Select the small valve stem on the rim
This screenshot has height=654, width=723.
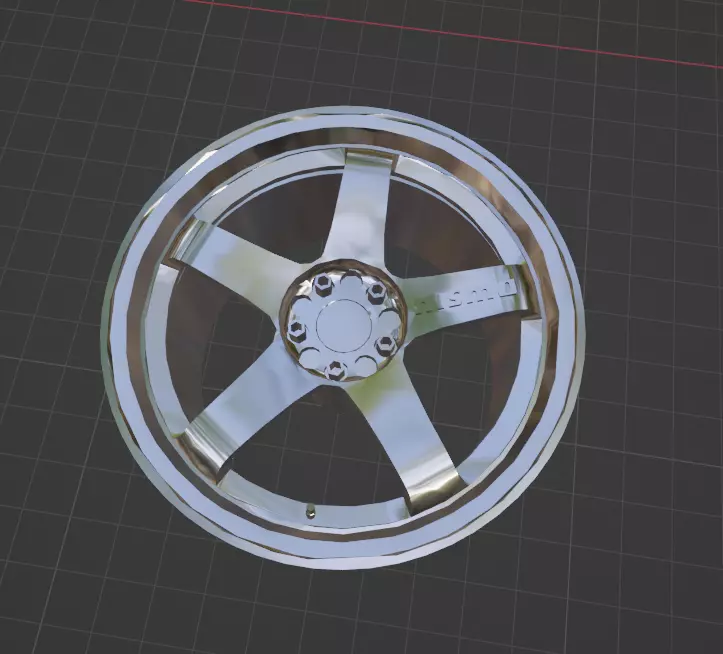310,510
